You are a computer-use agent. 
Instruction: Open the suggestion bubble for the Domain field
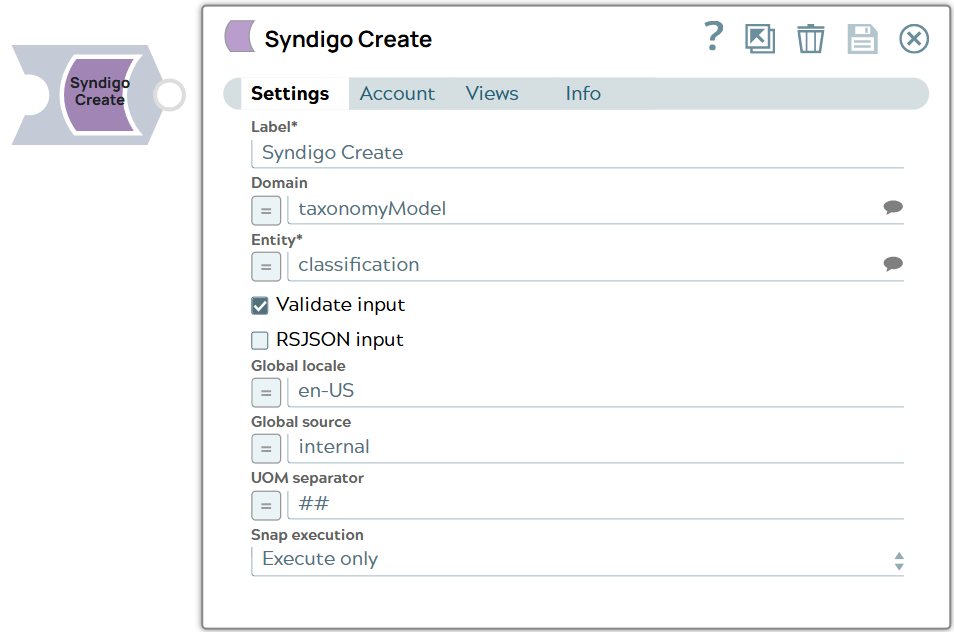click(x=893, y=207)
